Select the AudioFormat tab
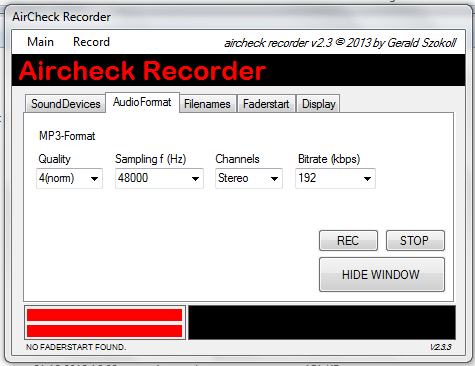 click(x=142, y=102)
